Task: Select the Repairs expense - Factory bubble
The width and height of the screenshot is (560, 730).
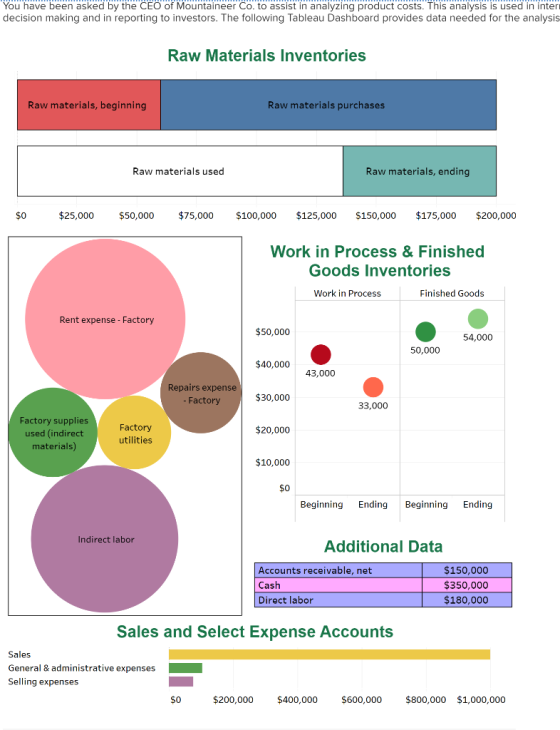Action: (201, 393)
